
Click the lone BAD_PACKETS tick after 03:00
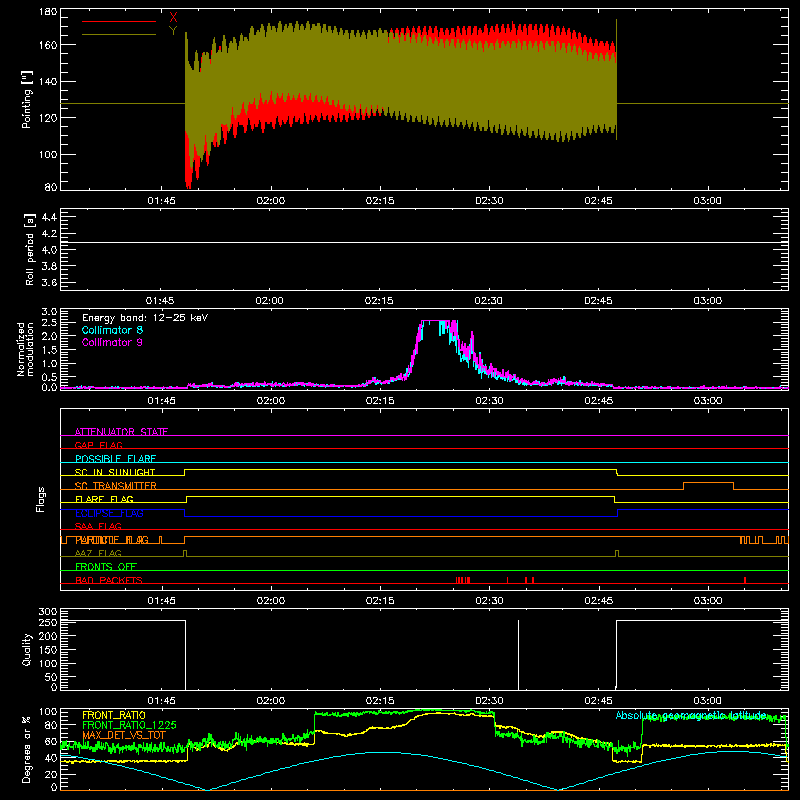(x=745, y=580)
